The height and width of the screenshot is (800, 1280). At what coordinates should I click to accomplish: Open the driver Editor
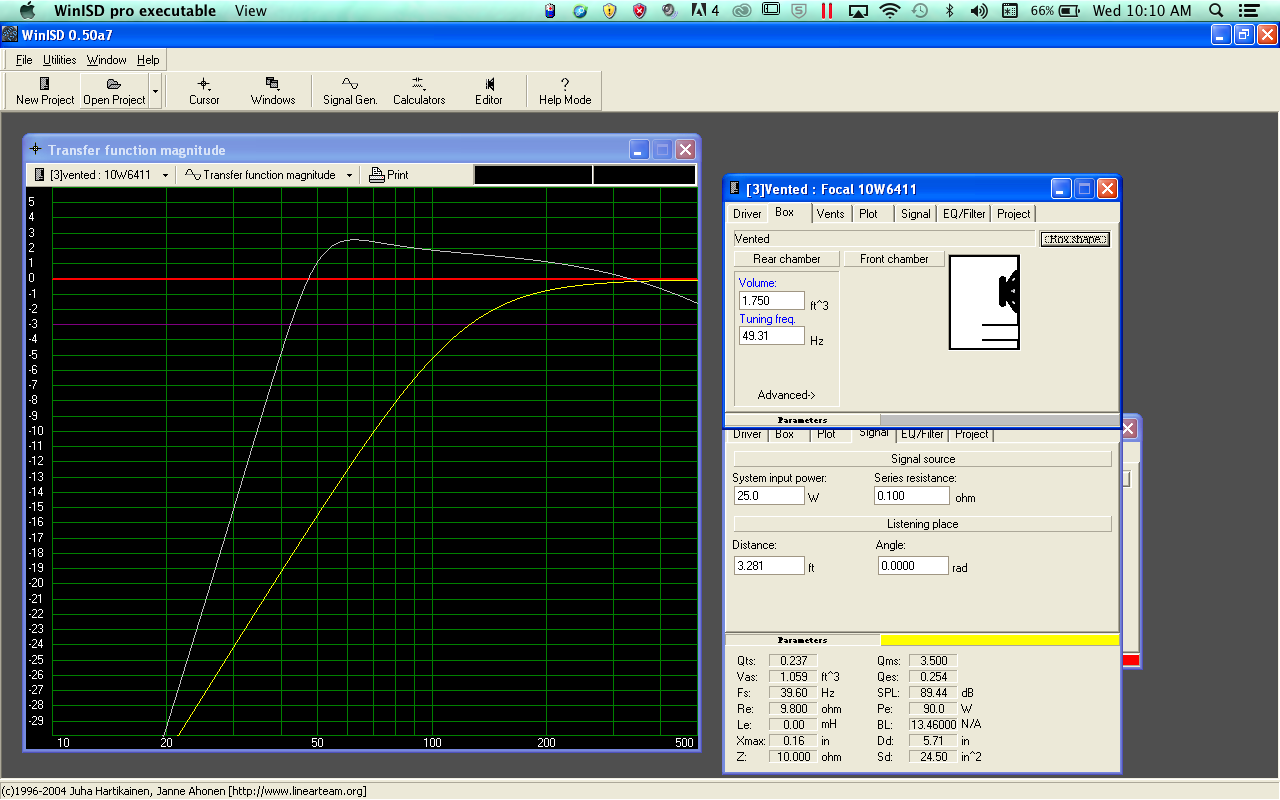[489, 91]
